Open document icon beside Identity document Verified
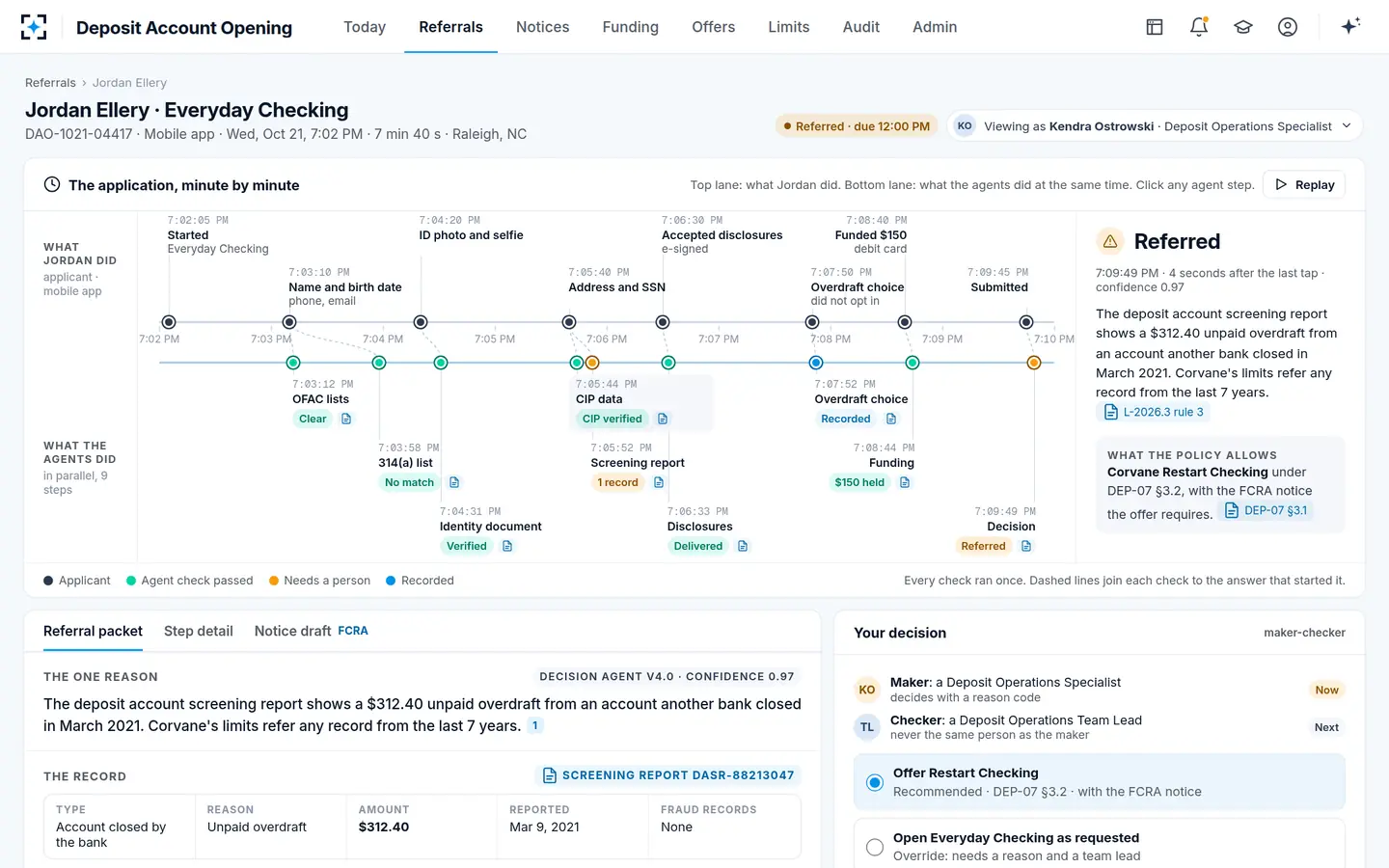Image resolution: width=1389 pixels, height=868 pixels. pos(507,546)
